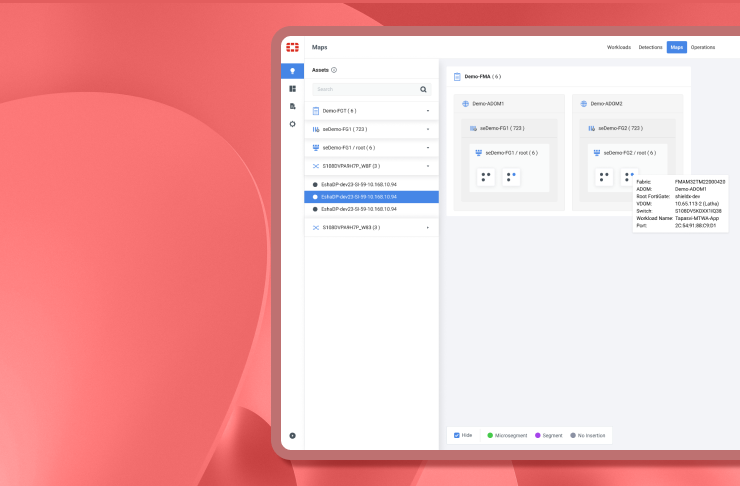Expand seDemo-FG1 (723) arrow in Assets list
This screenshot has width=740, height=486.
coord(428,129)
